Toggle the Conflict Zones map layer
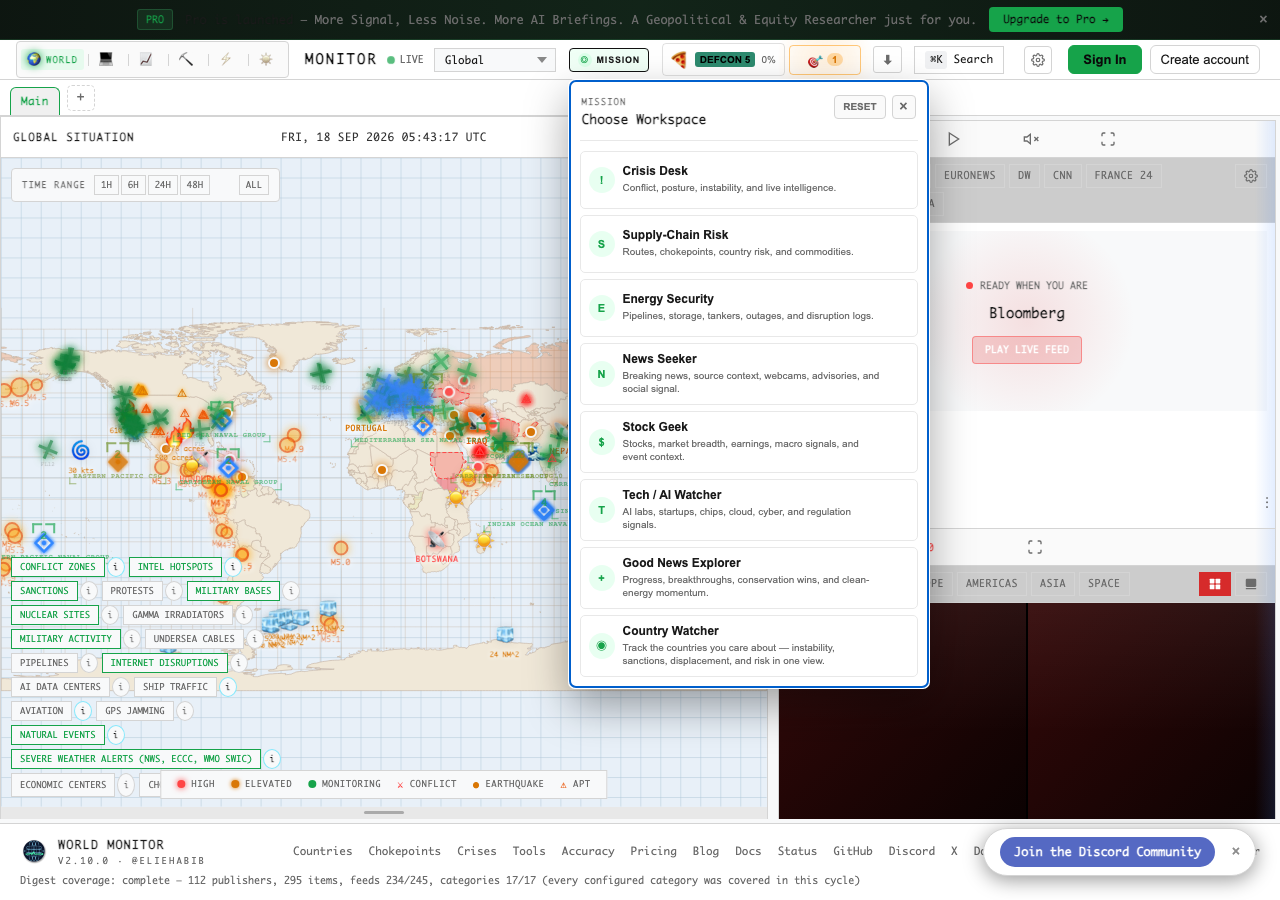Screen dimensions: 1280x900 (x=57, y=567)
